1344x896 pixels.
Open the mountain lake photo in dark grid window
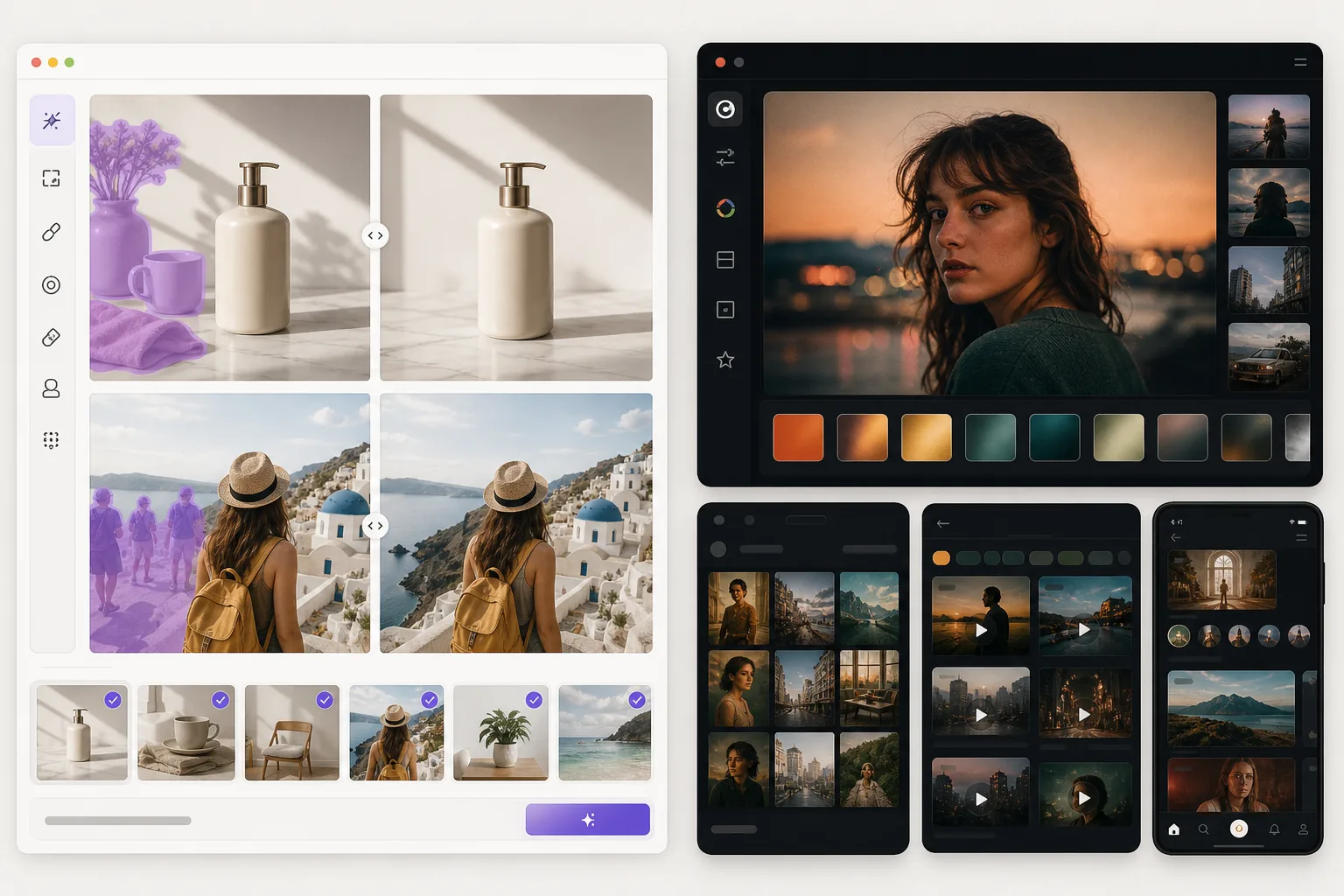(x=869, y=609)
